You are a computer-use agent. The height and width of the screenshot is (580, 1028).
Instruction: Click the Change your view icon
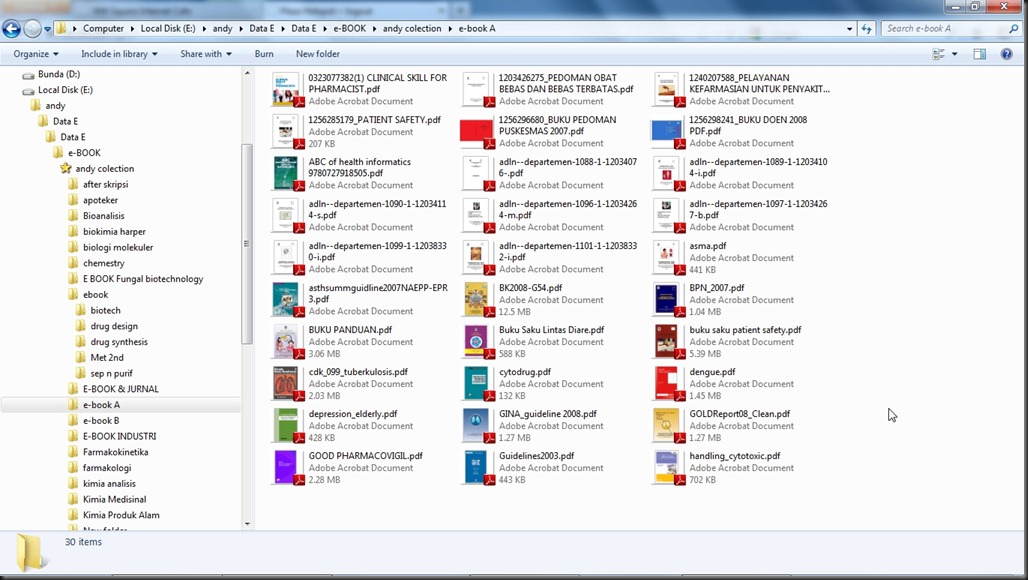(938, 54)
